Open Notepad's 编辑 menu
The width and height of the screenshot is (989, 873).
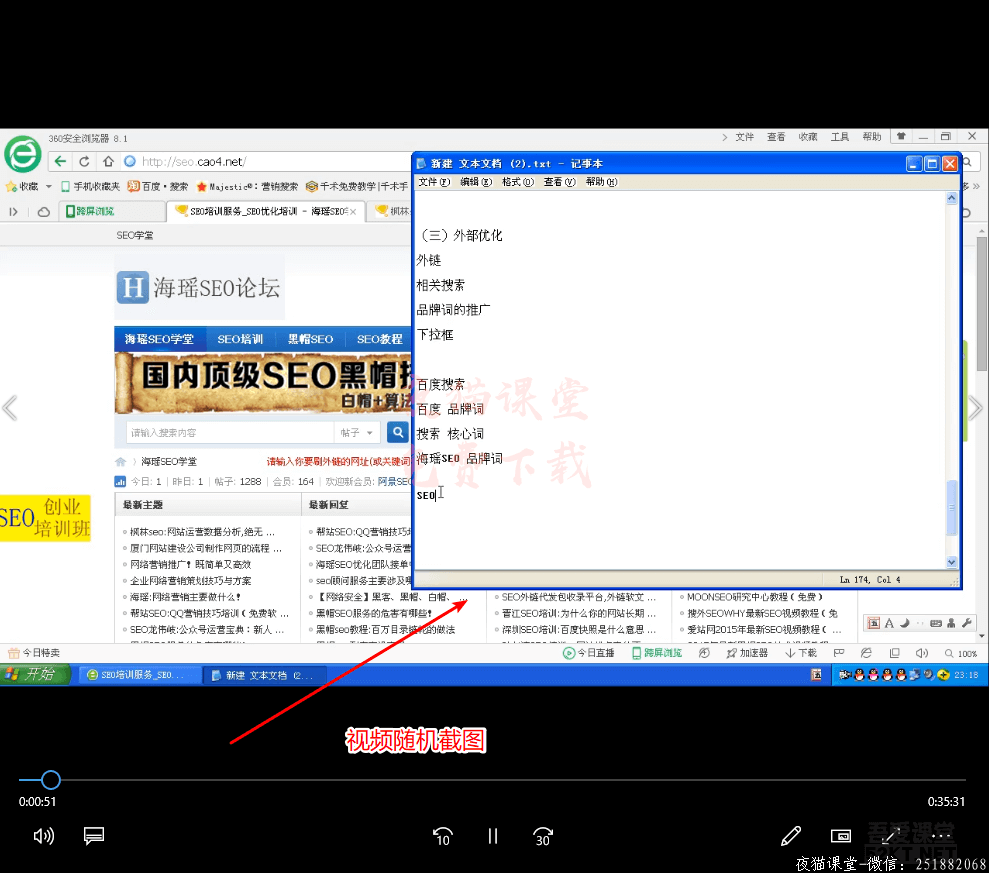(476, 182)
